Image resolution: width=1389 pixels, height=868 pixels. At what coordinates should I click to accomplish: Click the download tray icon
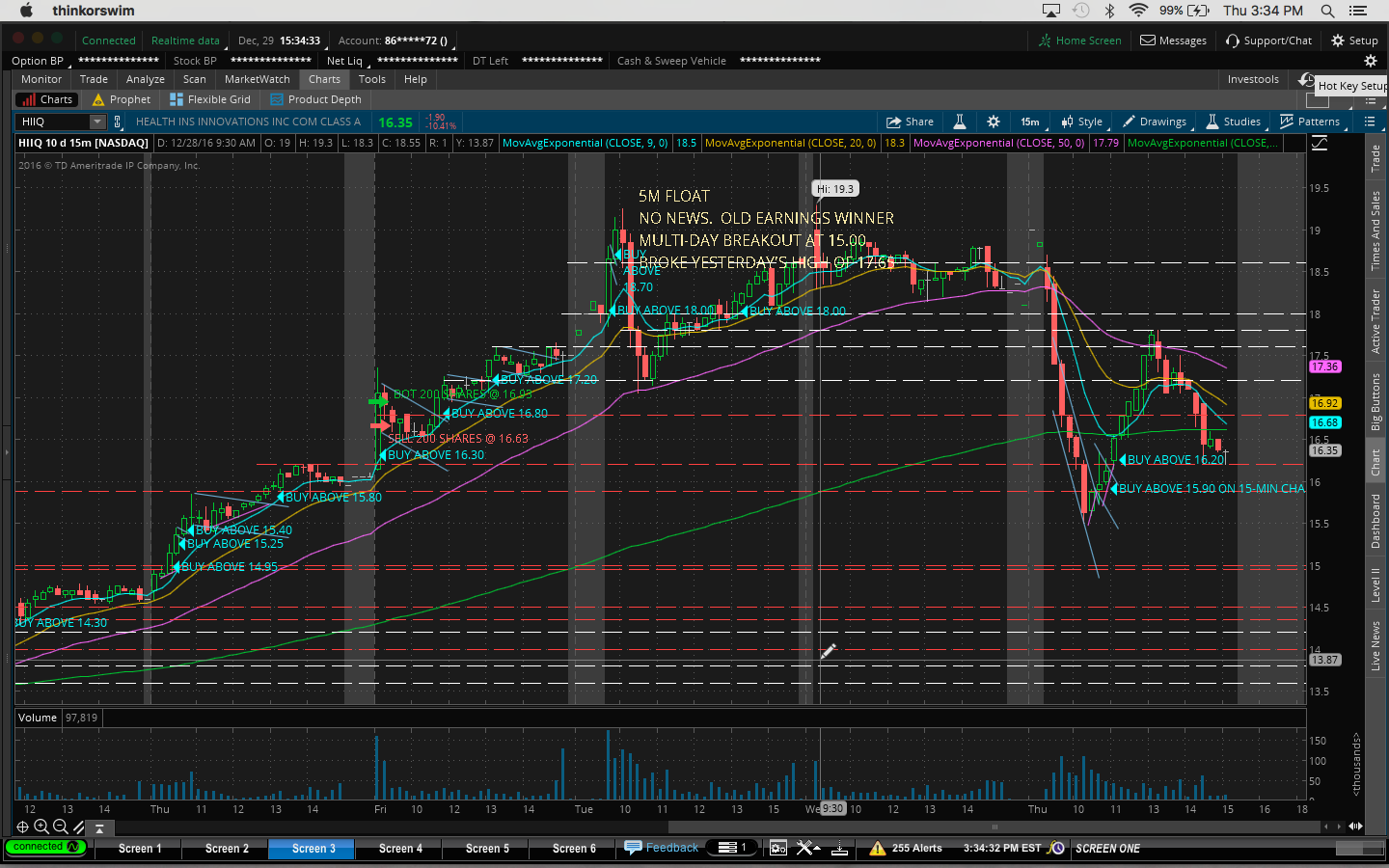coord(839,848)
